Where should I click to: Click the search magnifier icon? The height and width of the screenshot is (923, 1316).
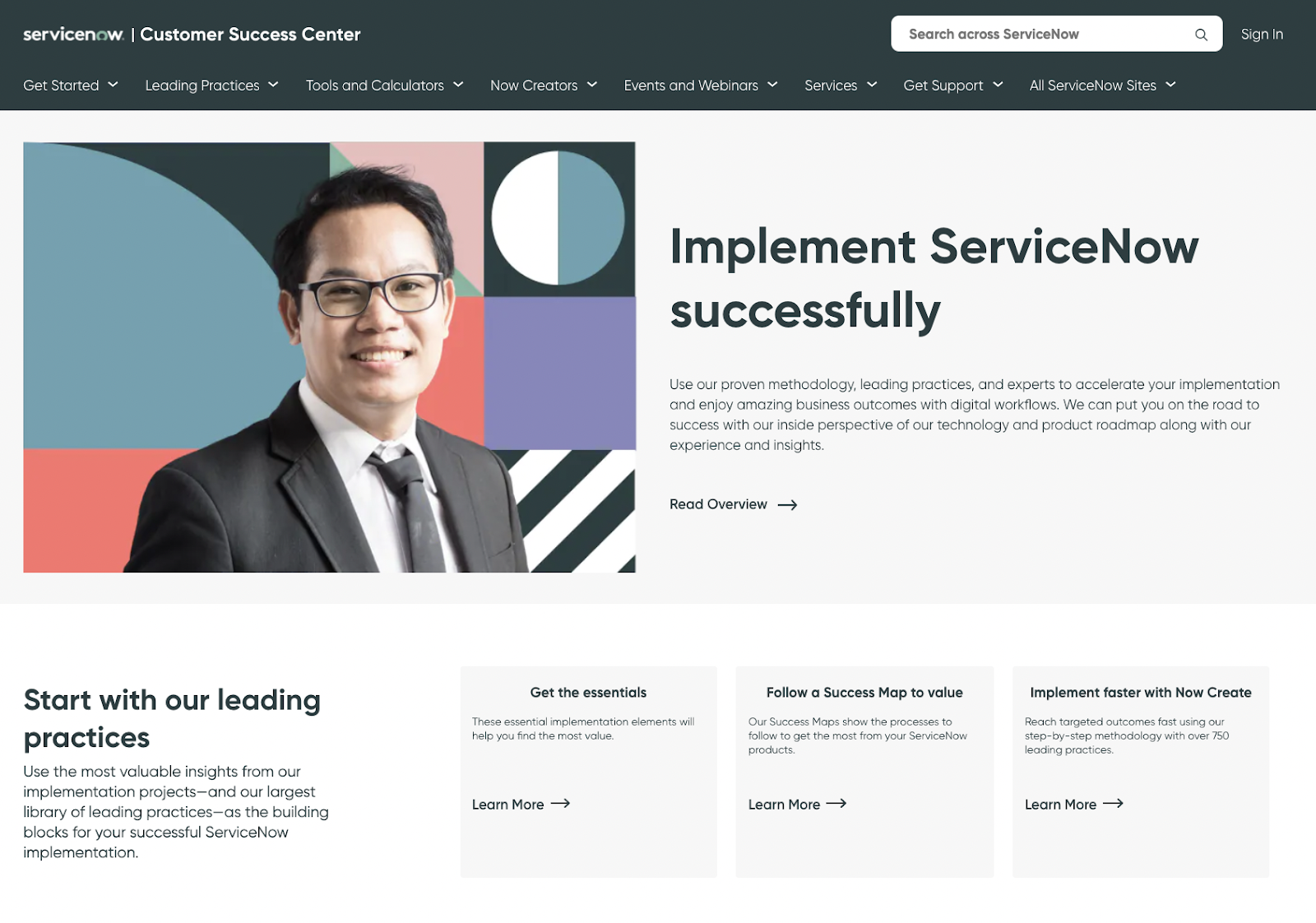pos(1201,35)
